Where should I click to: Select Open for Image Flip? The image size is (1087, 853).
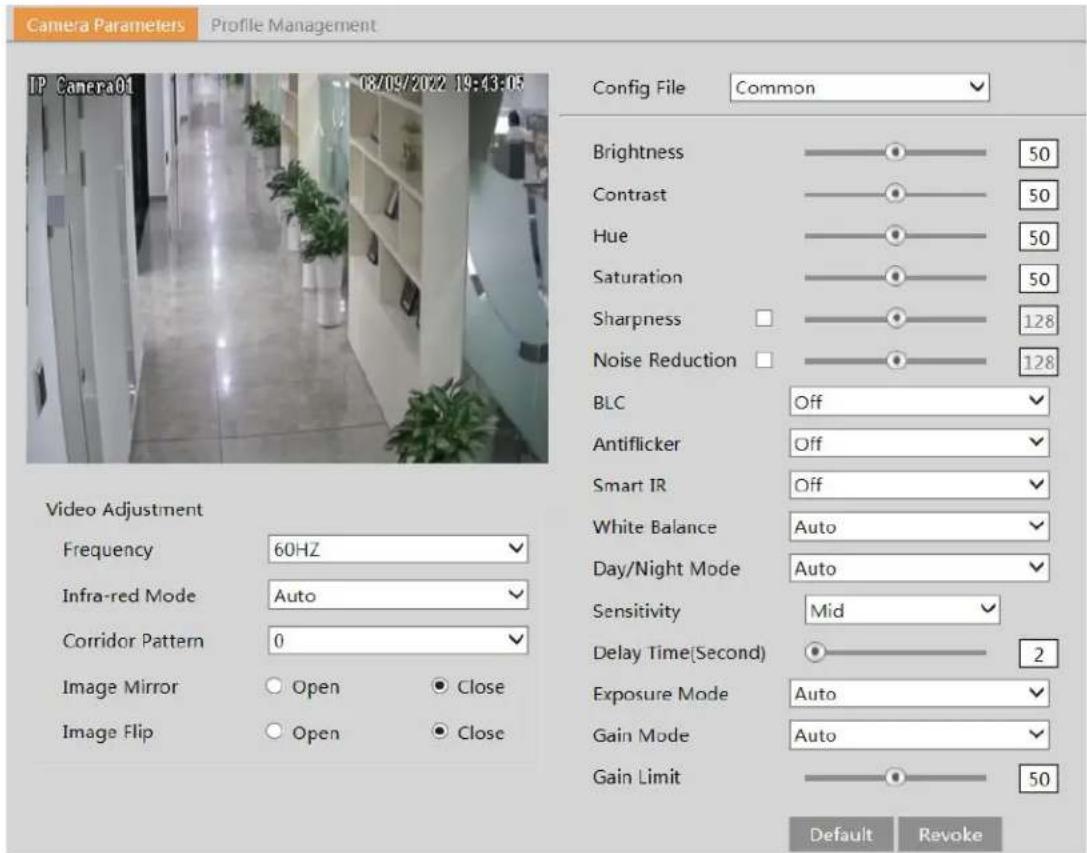[274, 732]
